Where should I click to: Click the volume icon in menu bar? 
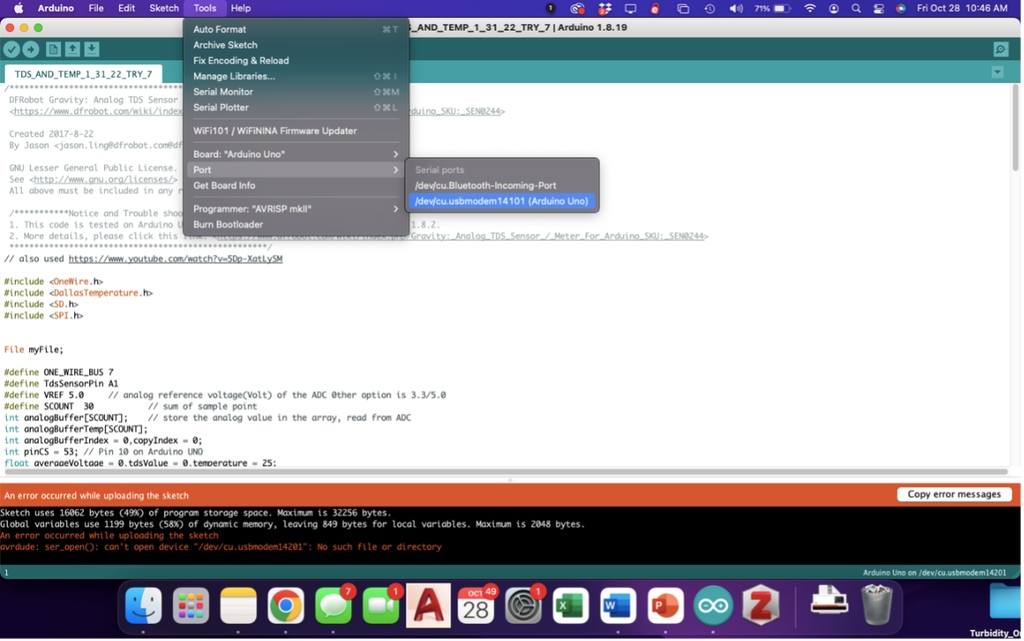click(x=736, y=8)
